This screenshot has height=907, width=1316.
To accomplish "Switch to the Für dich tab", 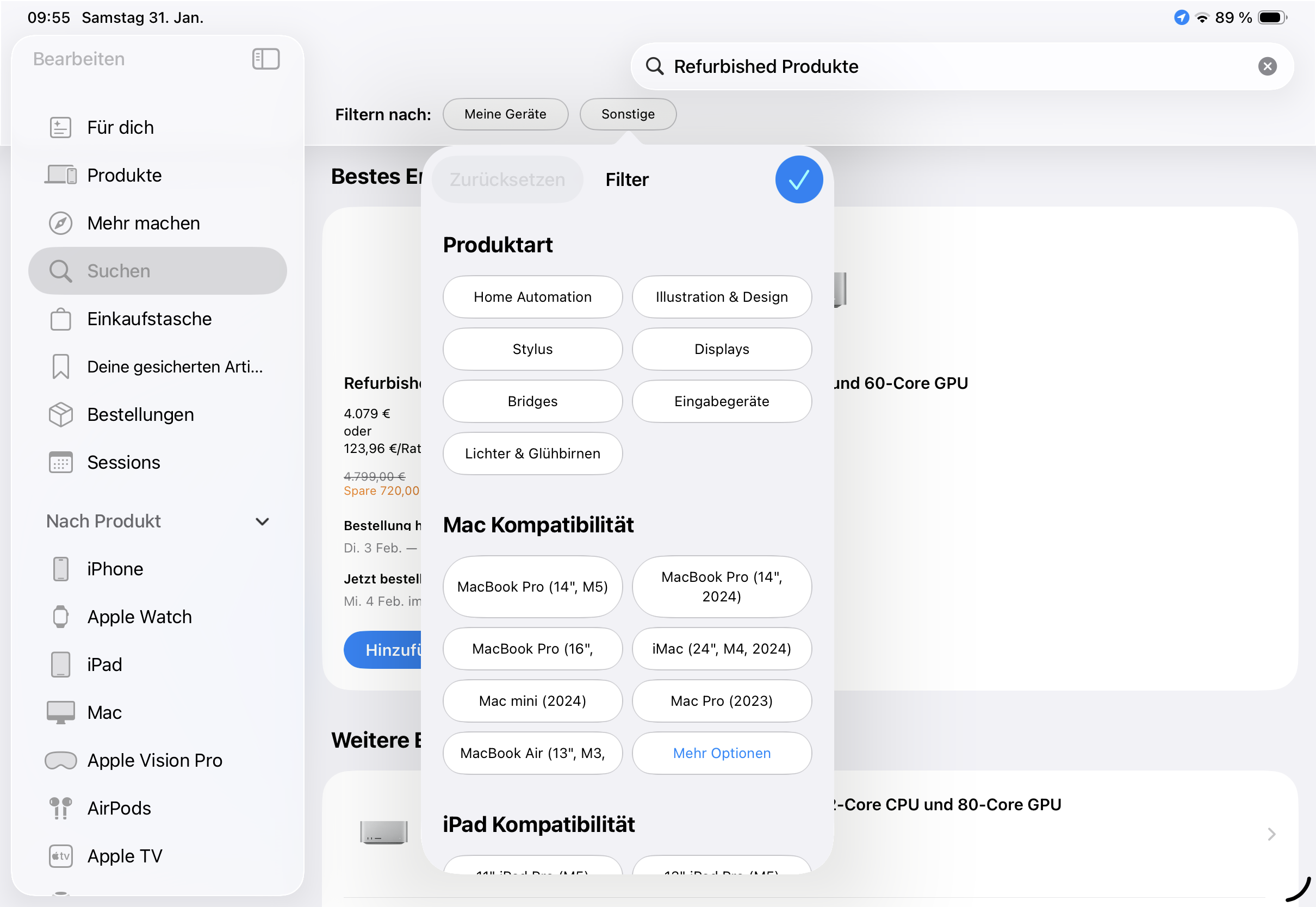I will (x=120, y=128).
